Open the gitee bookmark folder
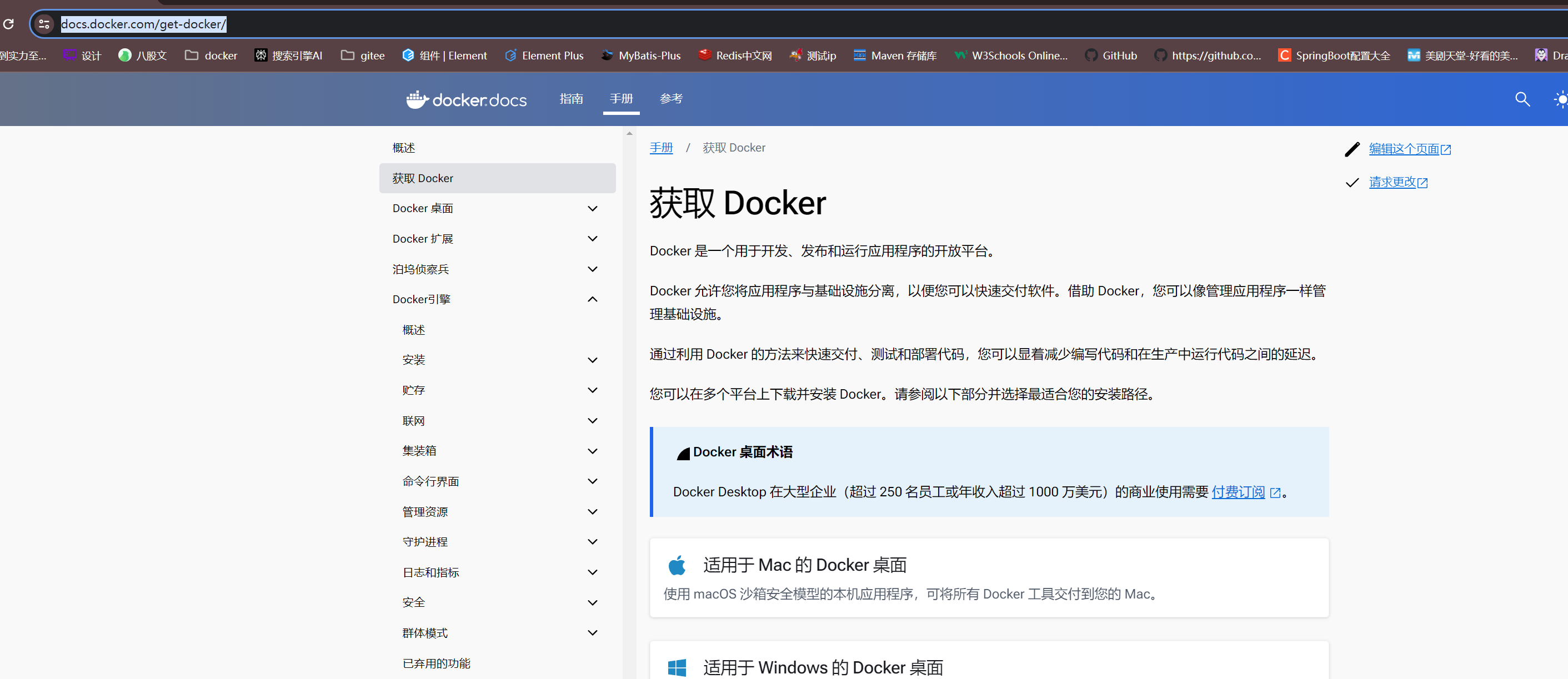 click(363, 56)
